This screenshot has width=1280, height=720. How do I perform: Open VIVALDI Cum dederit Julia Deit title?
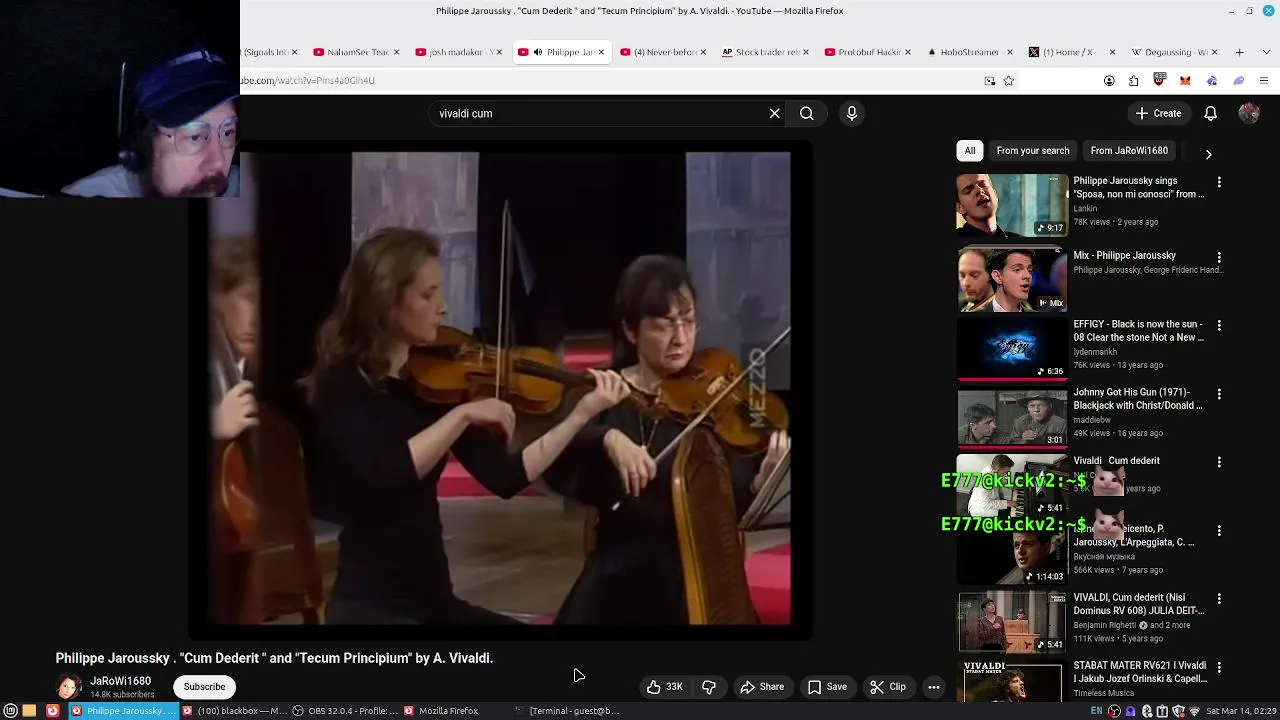tap(1138, 604)
